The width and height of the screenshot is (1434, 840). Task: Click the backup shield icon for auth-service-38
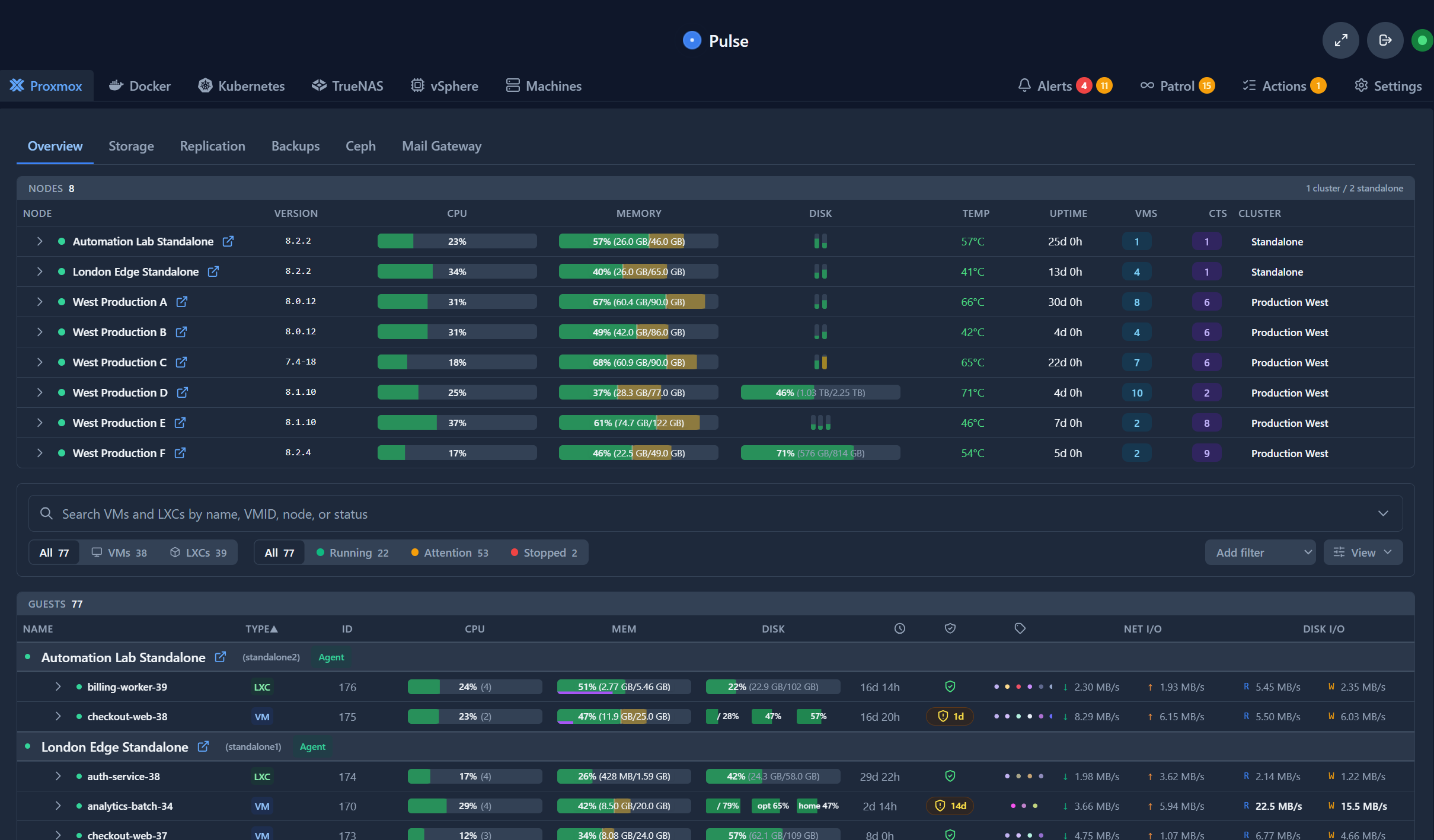(x=950, y=776)
